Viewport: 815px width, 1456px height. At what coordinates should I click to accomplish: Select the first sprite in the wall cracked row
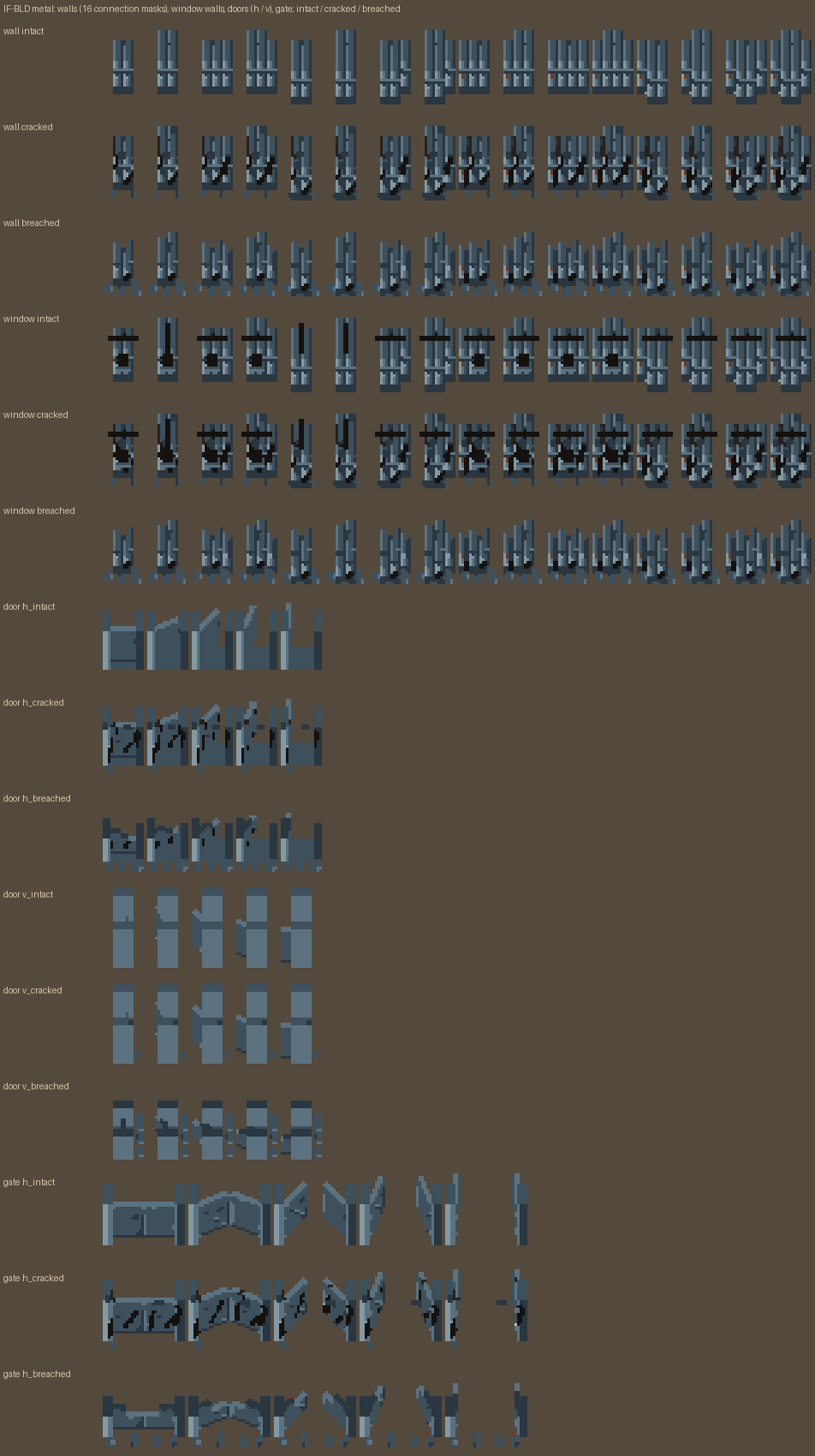tap(123, 166)
